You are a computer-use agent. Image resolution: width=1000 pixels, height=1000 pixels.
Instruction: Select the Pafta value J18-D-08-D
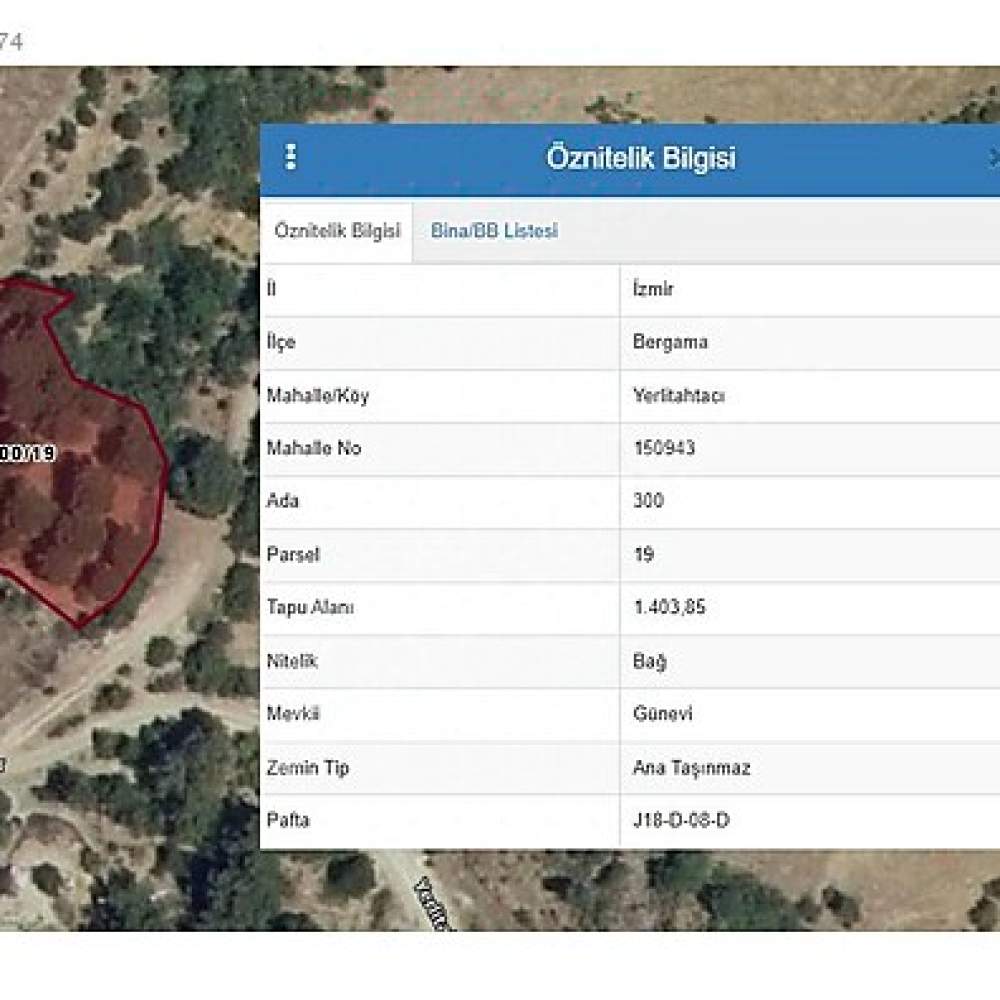coord(681,820)
